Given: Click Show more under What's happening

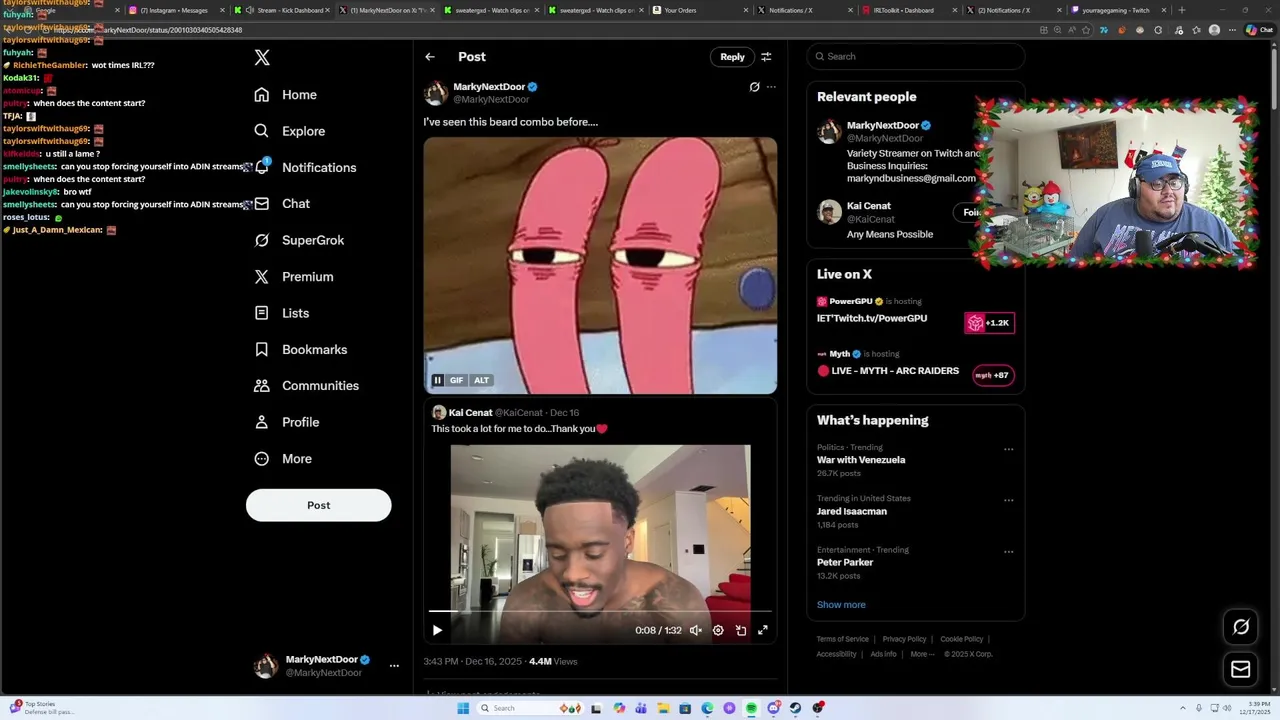Looking at the screenshot, I should (841, 605).
